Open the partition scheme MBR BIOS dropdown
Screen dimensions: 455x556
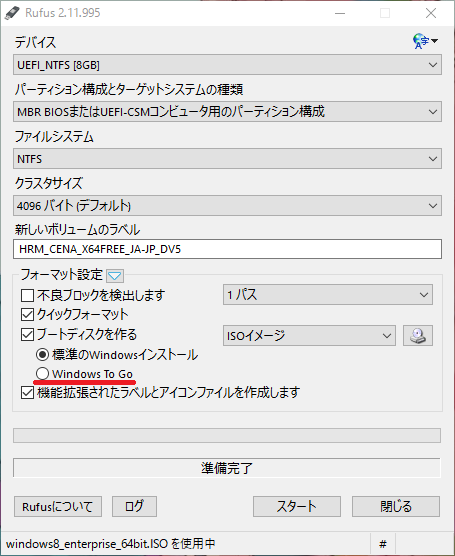point(227,112)
